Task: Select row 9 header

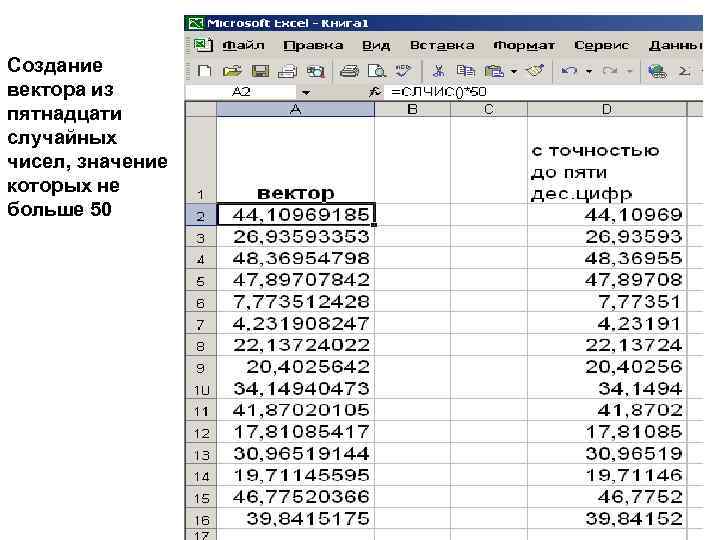Action: tap(201, 367)
